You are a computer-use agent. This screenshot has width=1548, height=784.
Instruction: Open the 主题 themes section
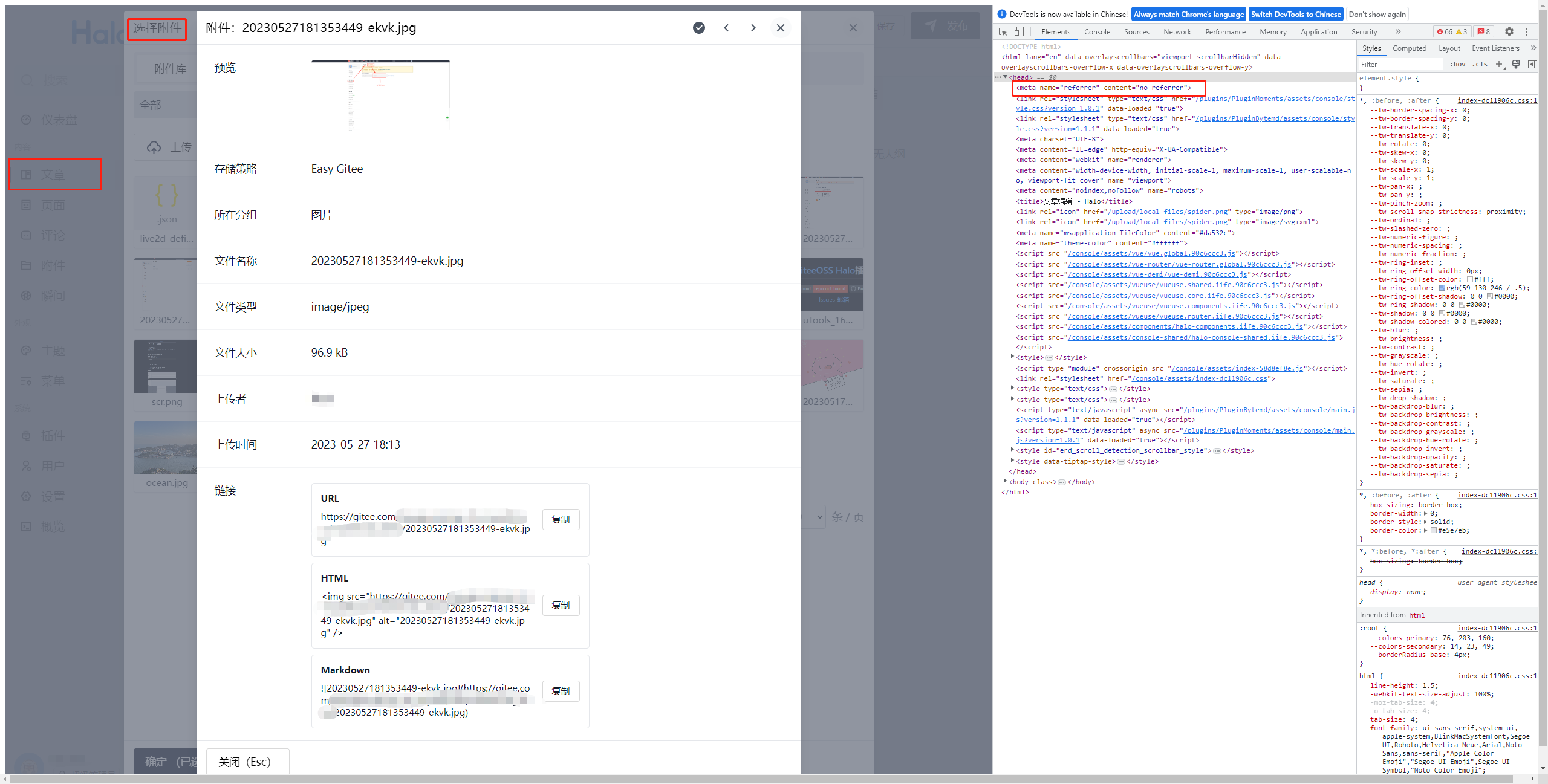click(53, 350)
